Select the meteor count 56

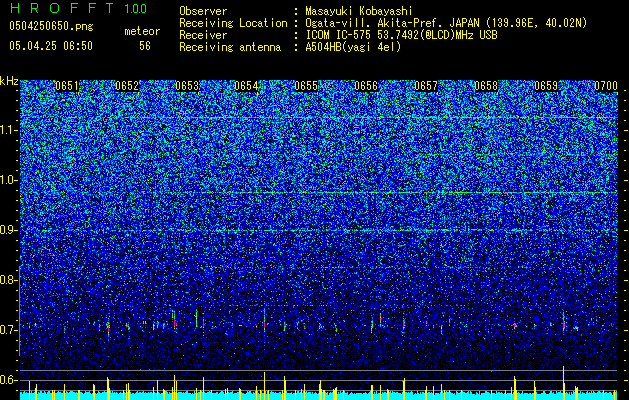point(145,46)
